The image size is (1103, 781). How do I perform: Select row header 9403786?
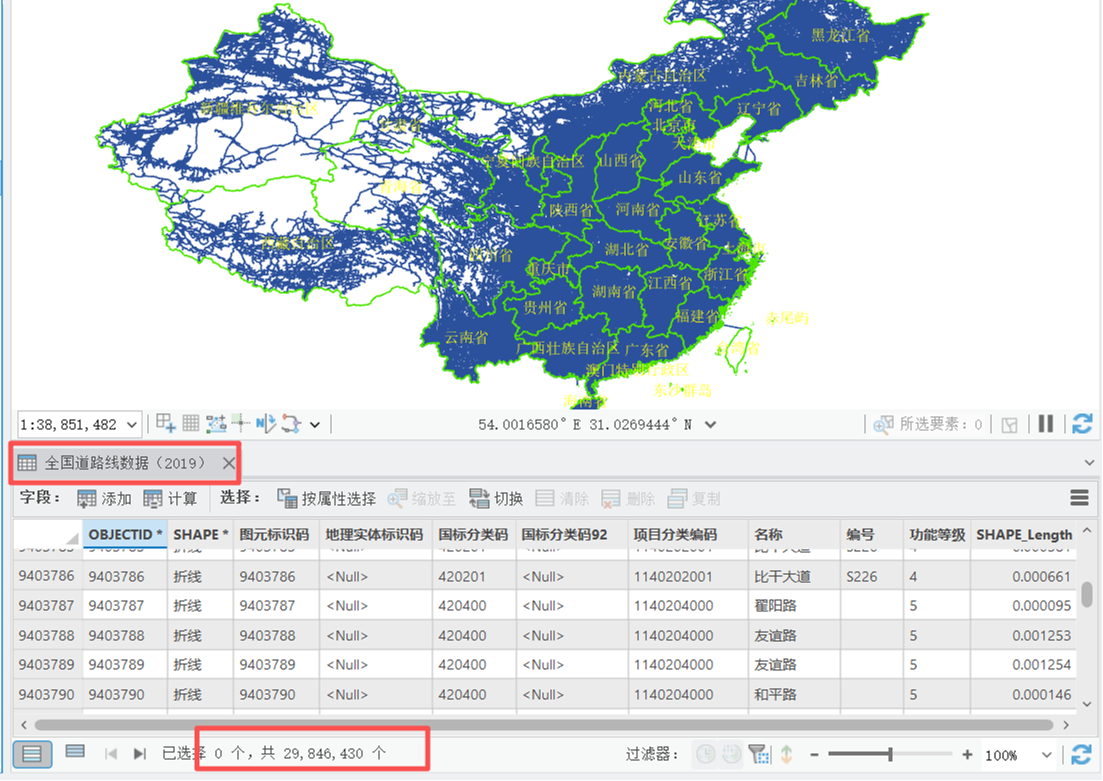click(x=46, y=576)
